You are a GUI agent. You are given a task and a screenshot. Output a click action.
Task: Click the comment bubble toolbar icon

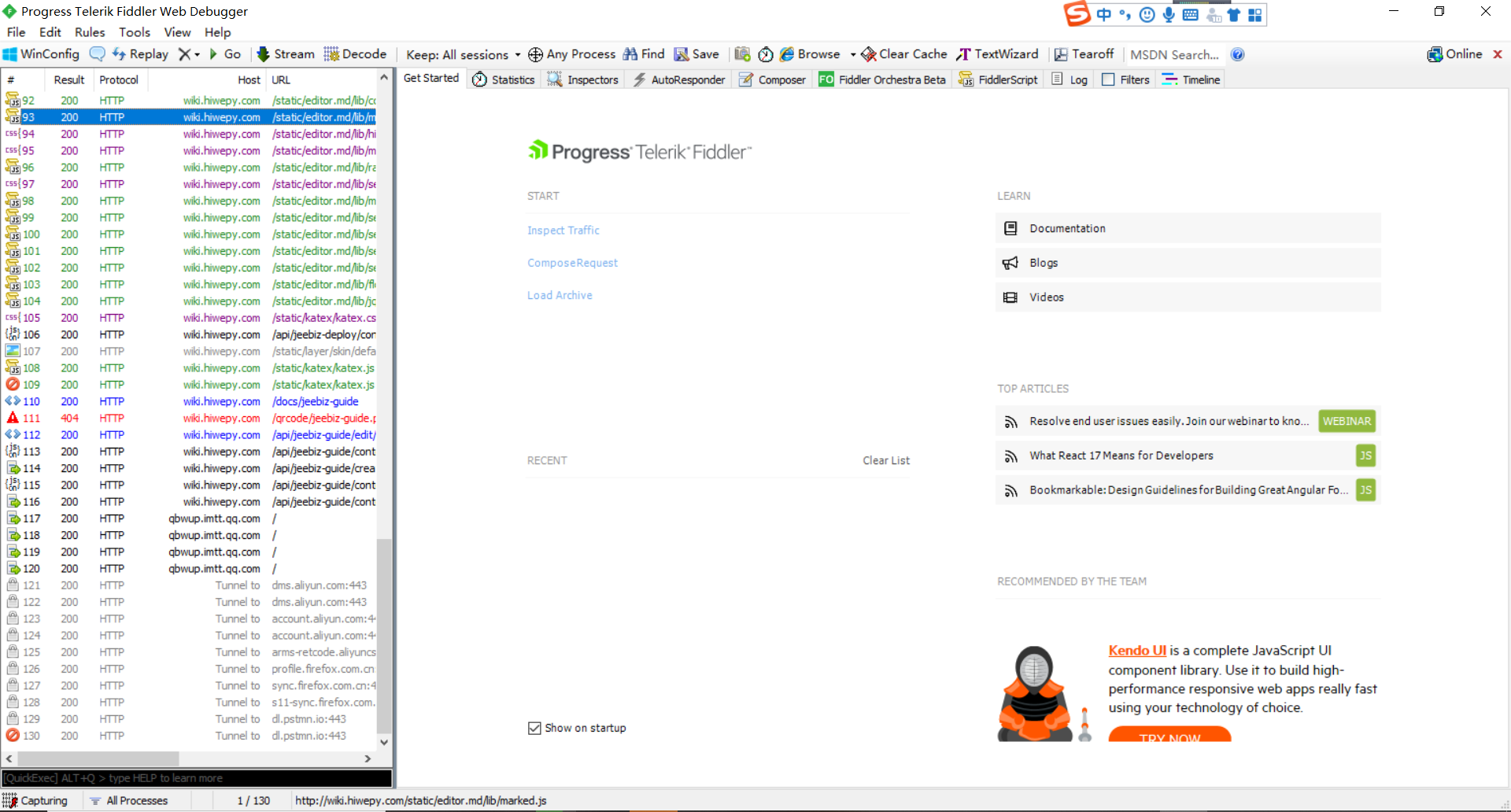pyautogui.click(x=98, y=54)
